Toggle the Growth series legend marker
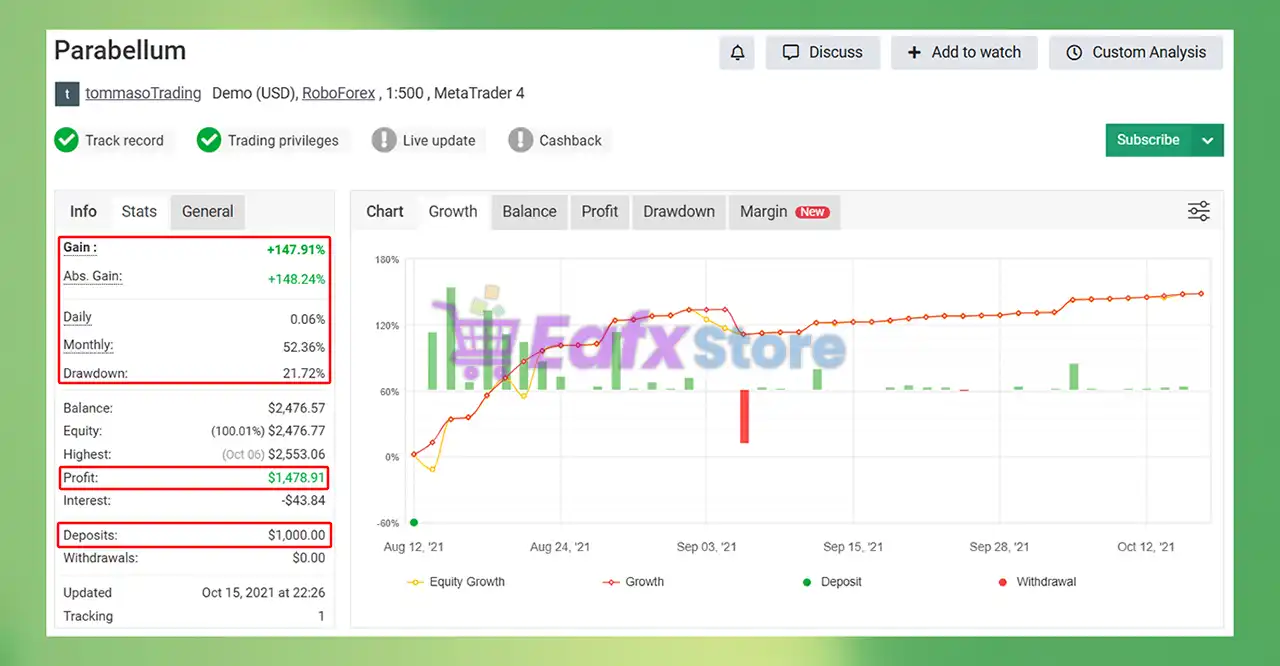1280x666 pixels. click(611, 582)
